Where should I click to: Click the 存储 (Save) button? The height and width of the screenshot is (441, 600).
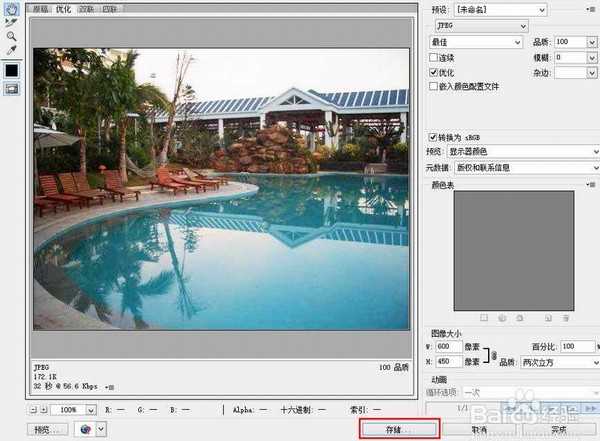coord(399,429)
